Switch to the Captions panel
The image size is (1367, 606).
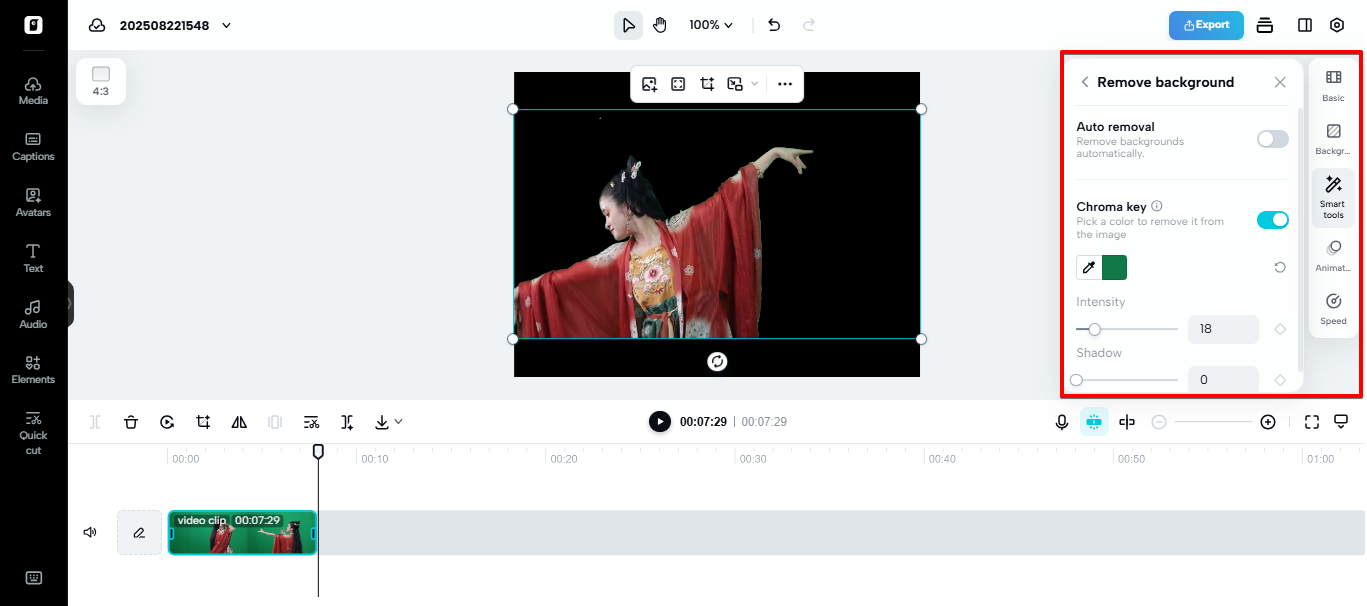click(x=33, y=145)
